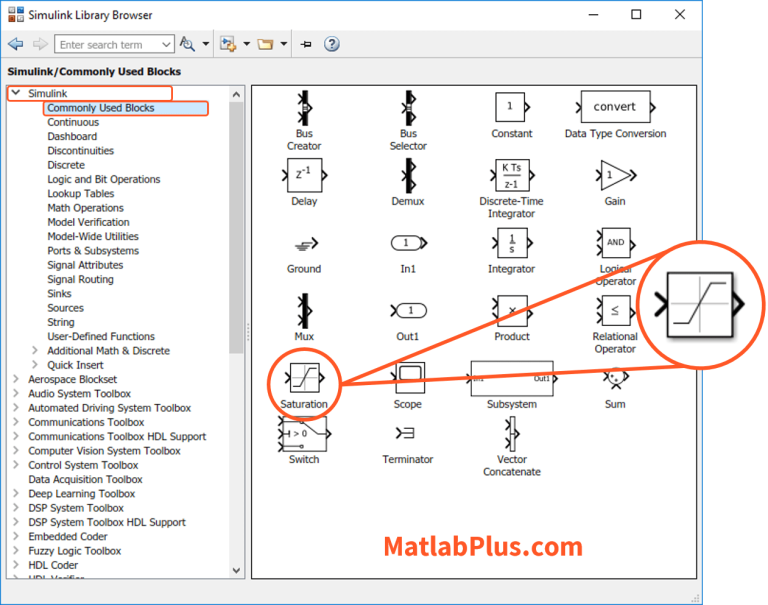Click inside the search term field

coord(105,45)
